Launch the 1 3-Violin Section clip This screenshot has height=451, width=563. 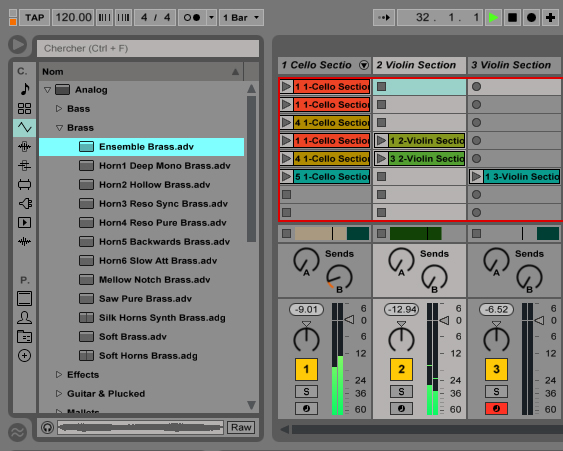[476, 177]
